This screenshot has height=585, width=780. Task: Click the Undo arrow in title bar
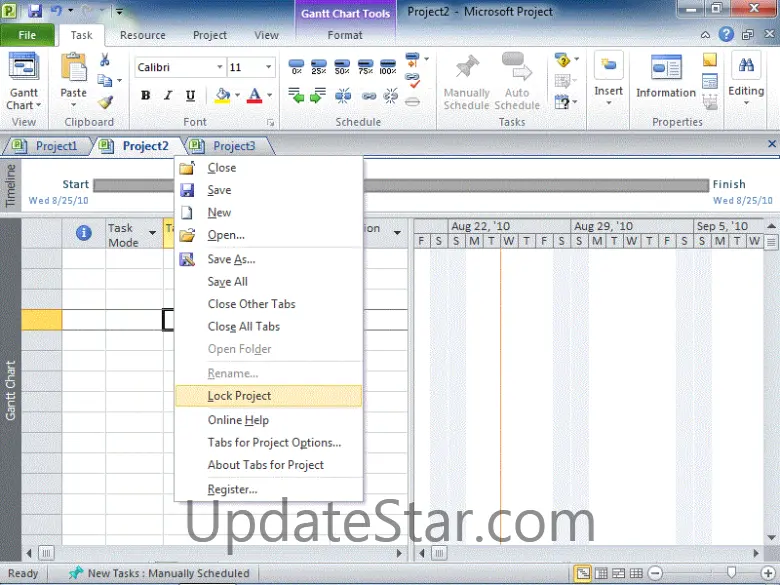click(x=56, y=10)
